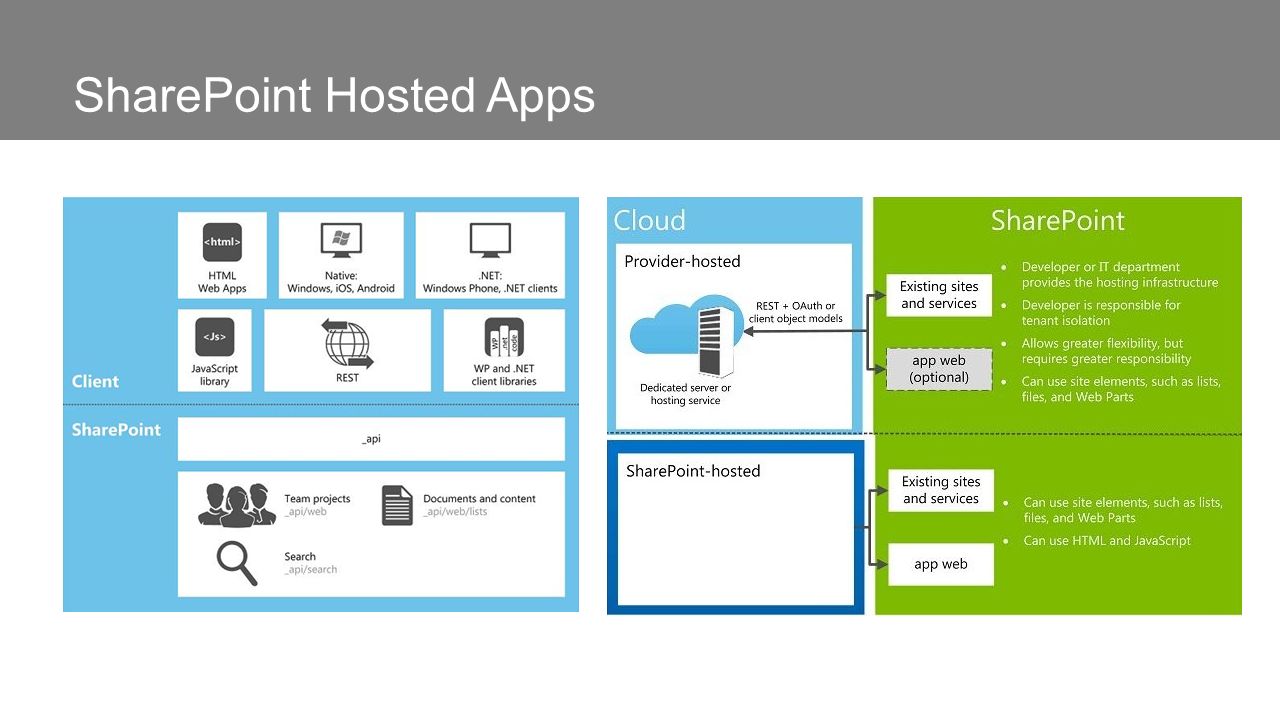Click the .NET clients monitor icon
The height and width of the screenshot is (720, 1280).
[490, 241]
